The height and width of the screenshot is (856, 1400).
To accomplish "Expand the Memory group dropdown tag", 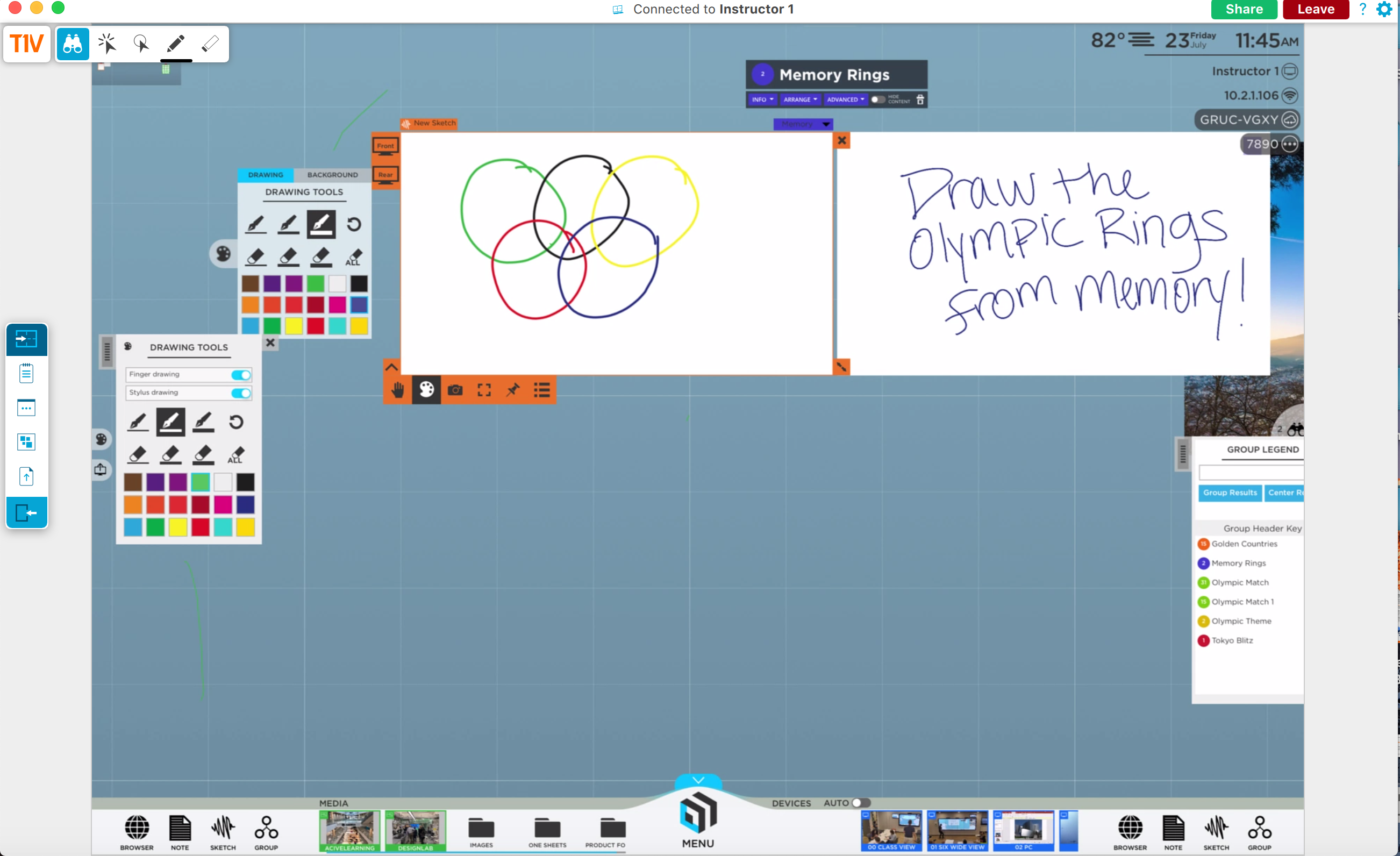I will (803, 124).
